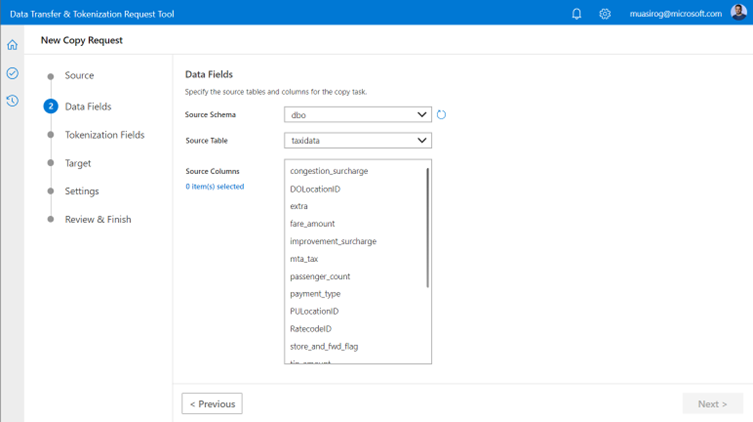
Task: Select the passenger_count column
Action: (320, 277)
